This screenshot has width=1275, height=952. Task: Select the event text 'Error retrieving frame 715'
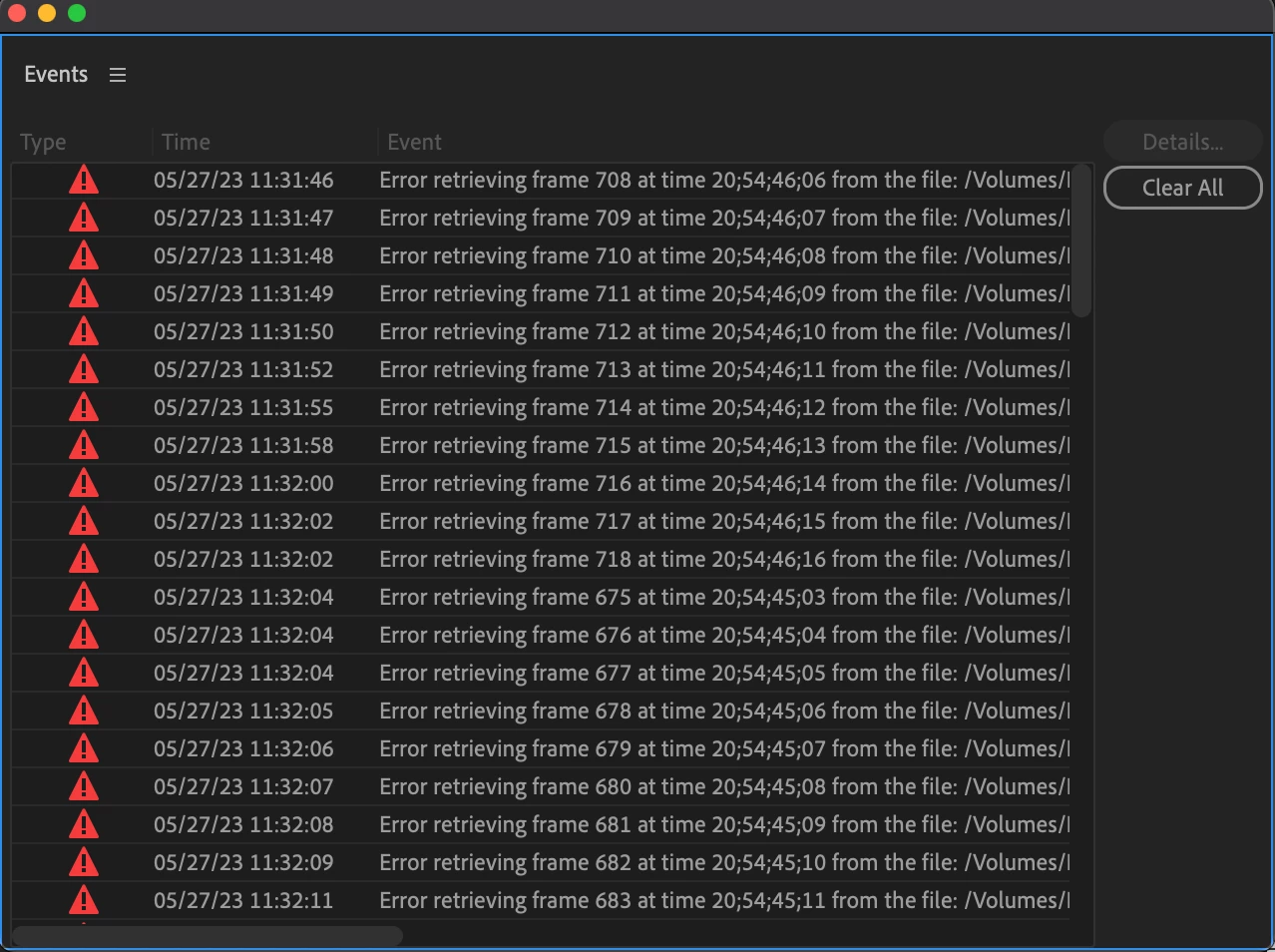(x=506, y=446)
